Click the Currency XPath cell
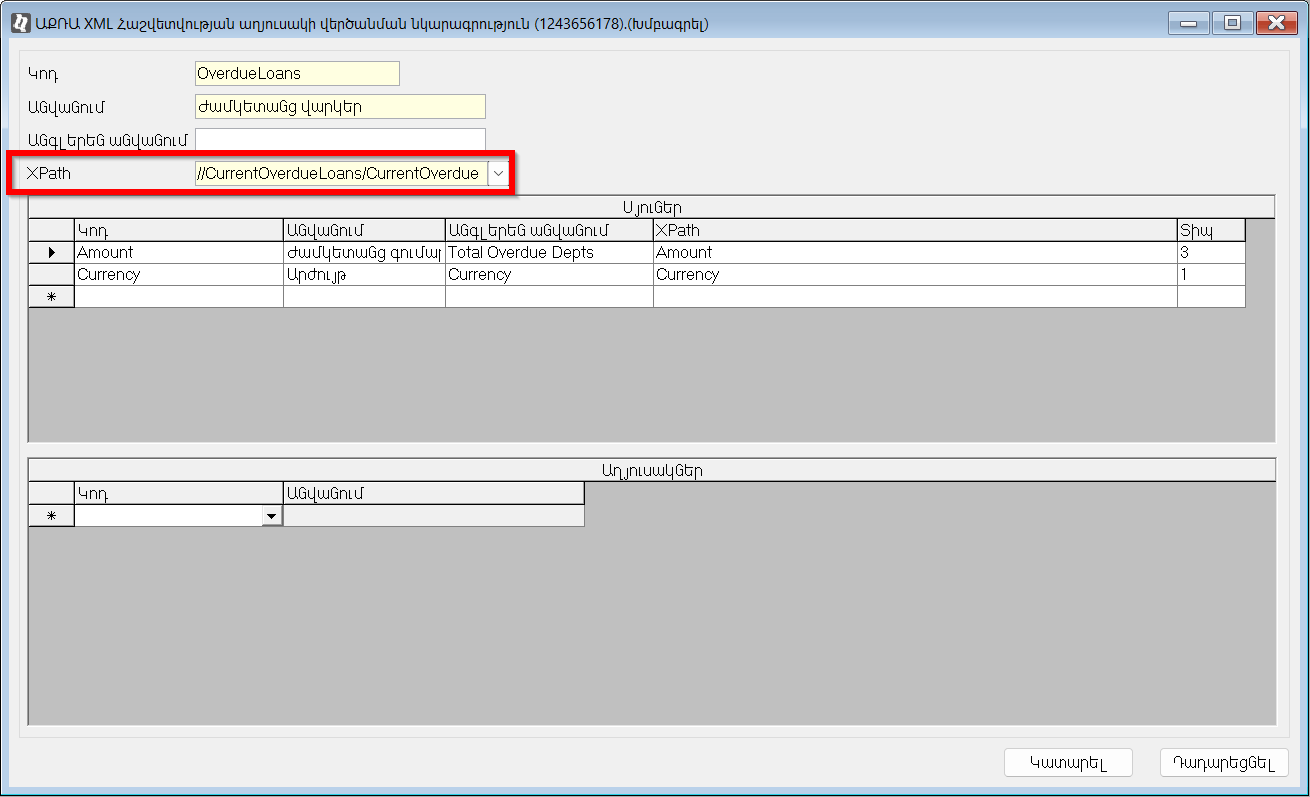This screenshot has width=1310, height=797. (914, 275)
